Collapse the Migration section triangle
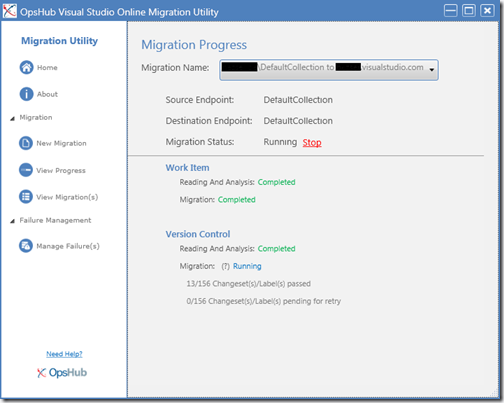The image size is (504, 403). (x=12, y=118)
